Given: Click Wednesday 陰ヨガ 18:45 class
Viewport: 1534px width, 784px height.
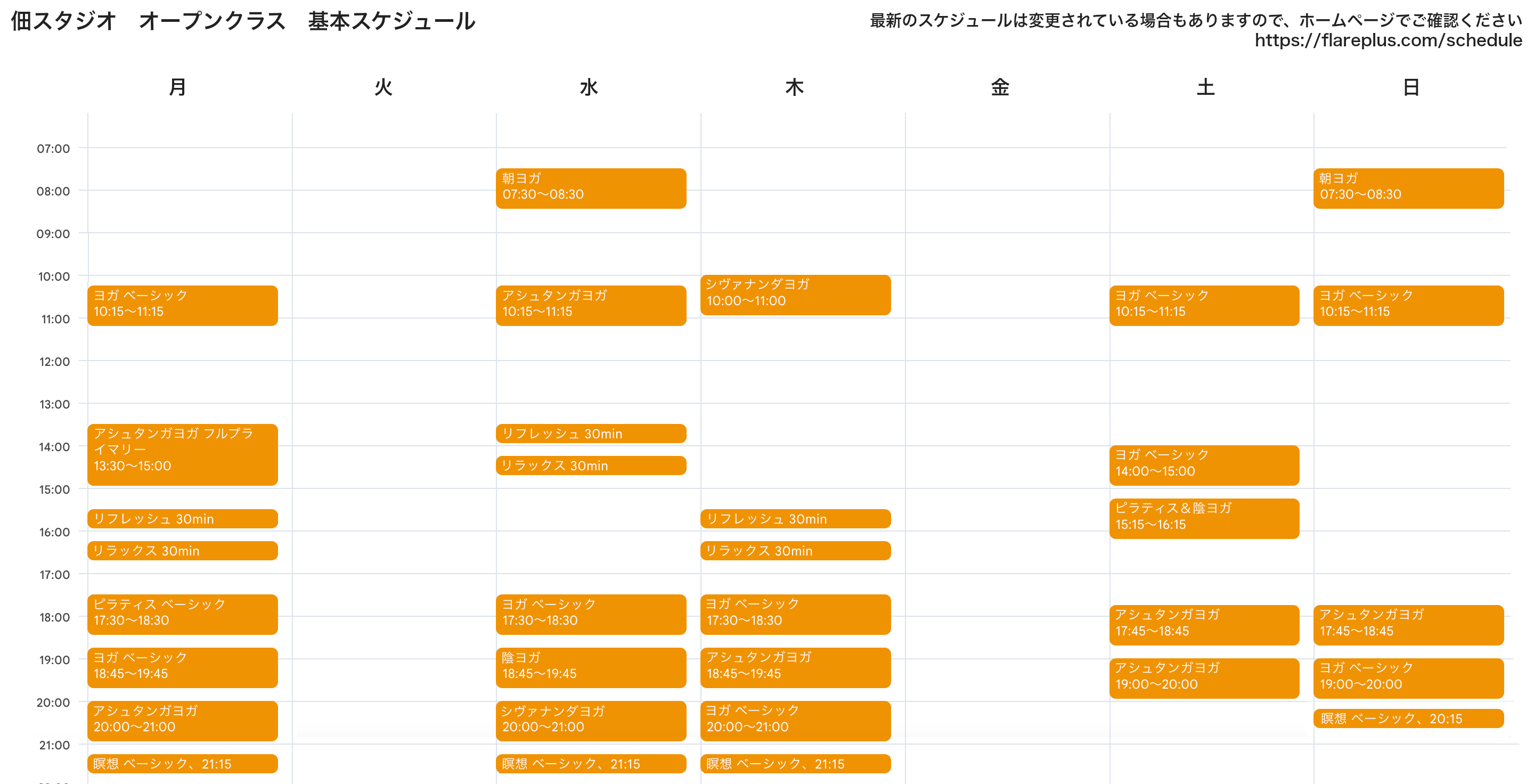Looking at the screenshot, I should coord(590,667).
